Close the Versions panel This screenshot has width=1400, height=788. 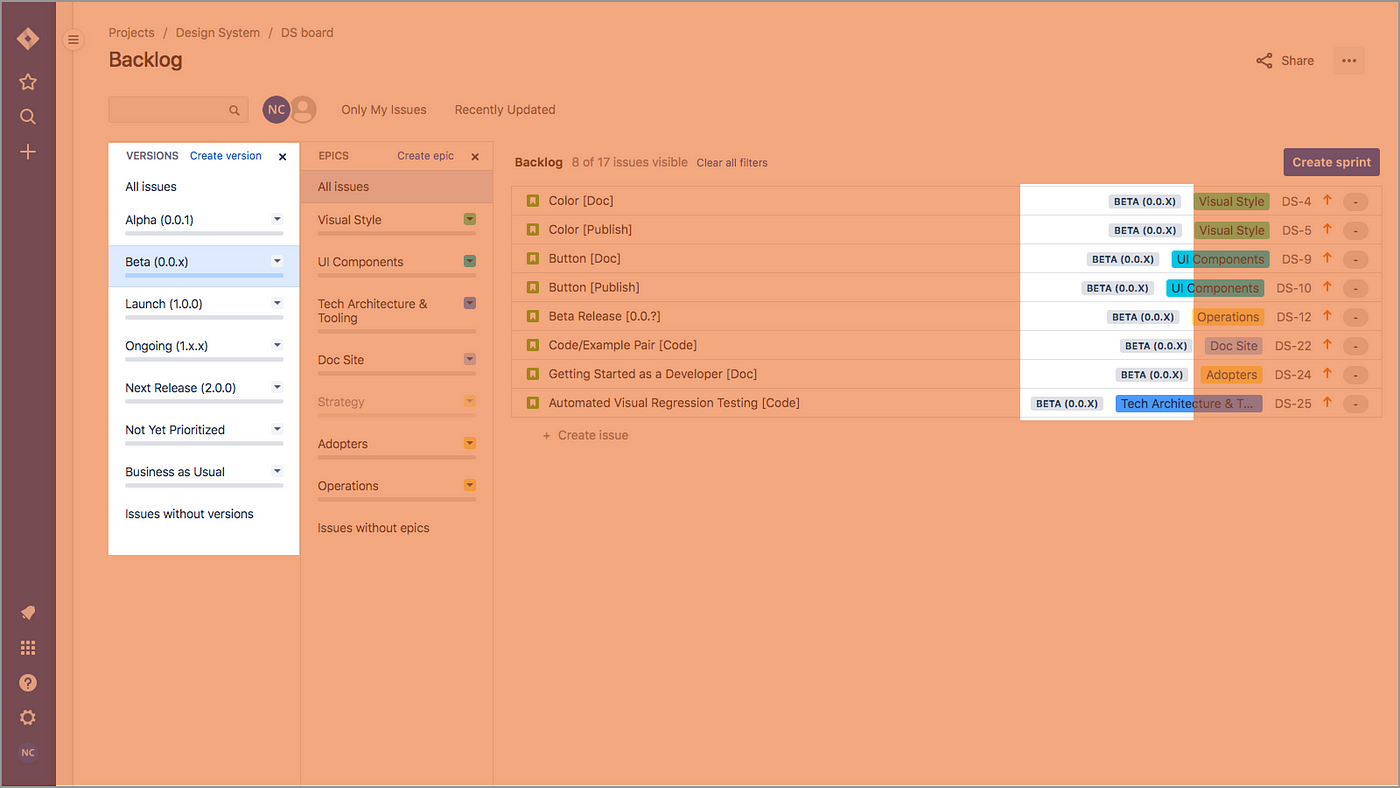tap(282, 157)
